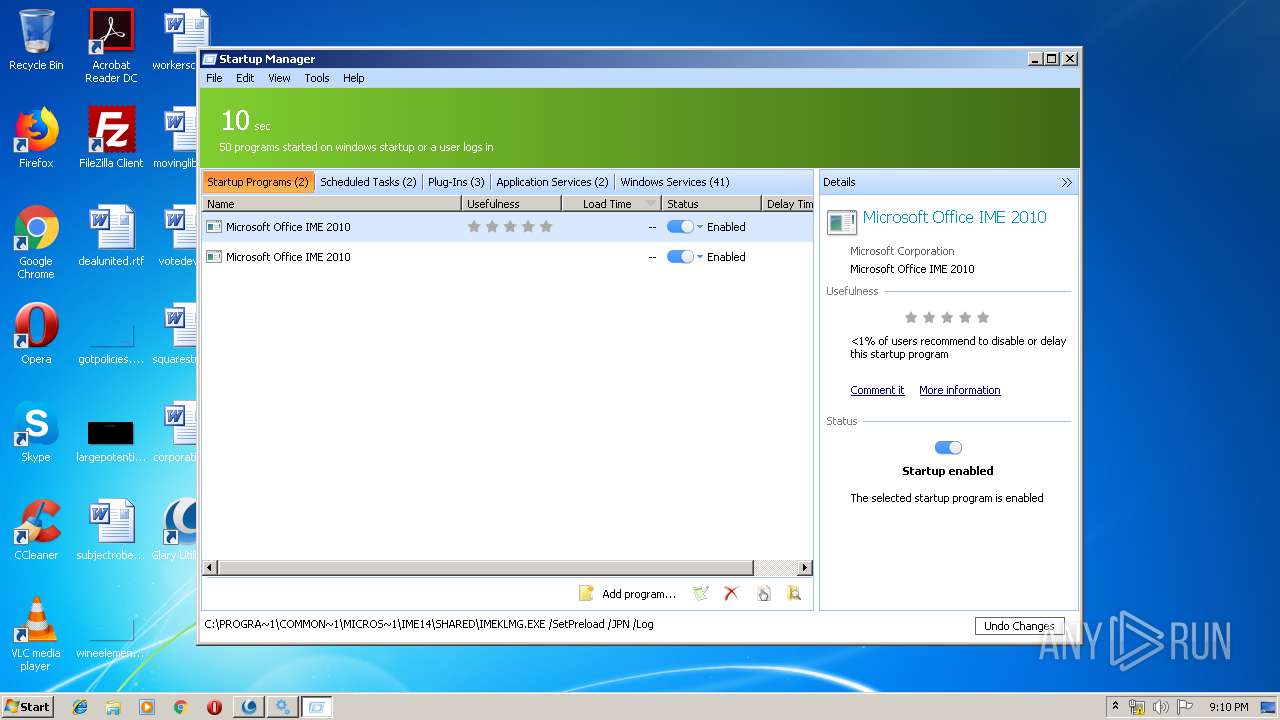1280x720 pixels.
Task: Click Load Time column sort arrow
Action: point(651,204)
